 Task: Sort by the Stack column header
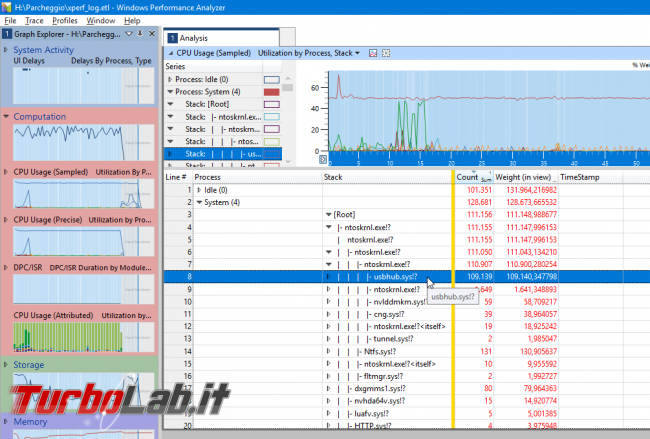[387, 177]
